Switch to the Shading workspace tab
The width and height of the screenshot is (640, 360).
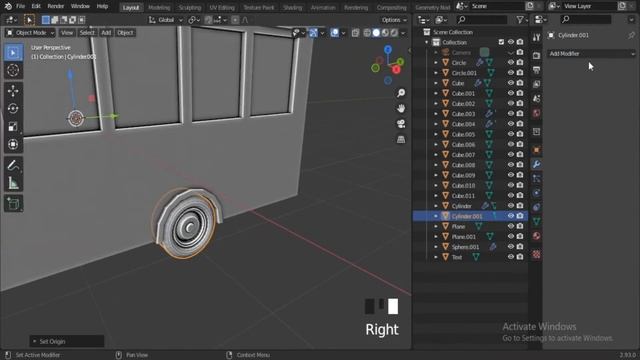pyautogui.click(x=292, y=7)
